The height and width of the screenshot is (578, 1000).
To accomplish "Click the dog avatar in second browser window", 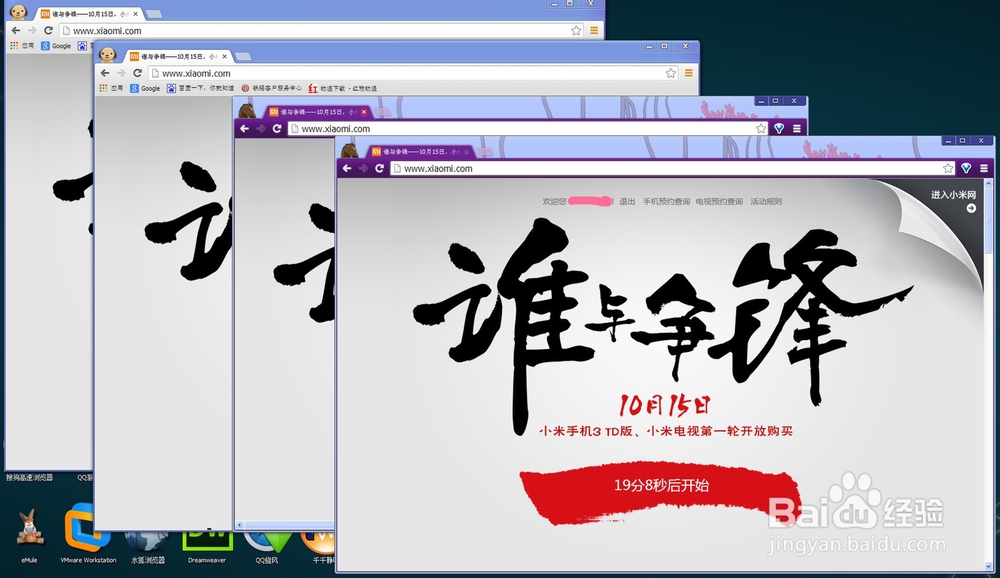I will click(x=107, y=55).
